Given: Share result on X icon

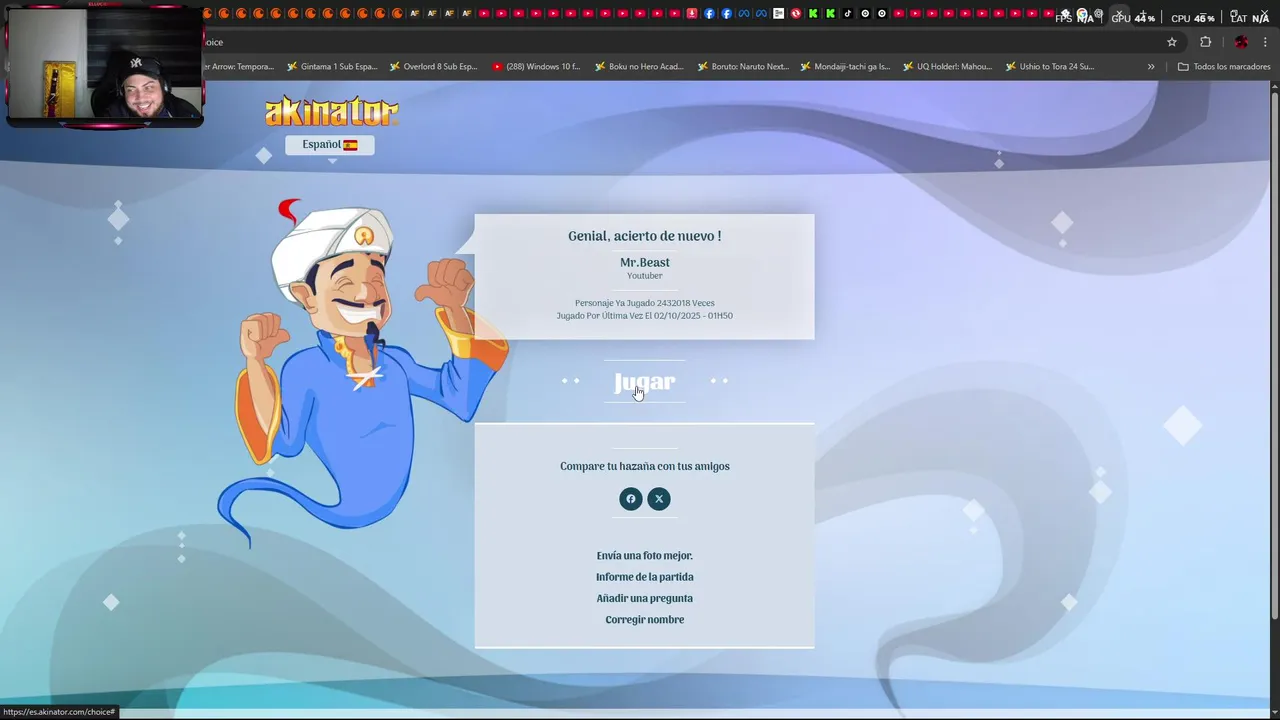Looking at the screenshot, I should (x=659, y=499).
